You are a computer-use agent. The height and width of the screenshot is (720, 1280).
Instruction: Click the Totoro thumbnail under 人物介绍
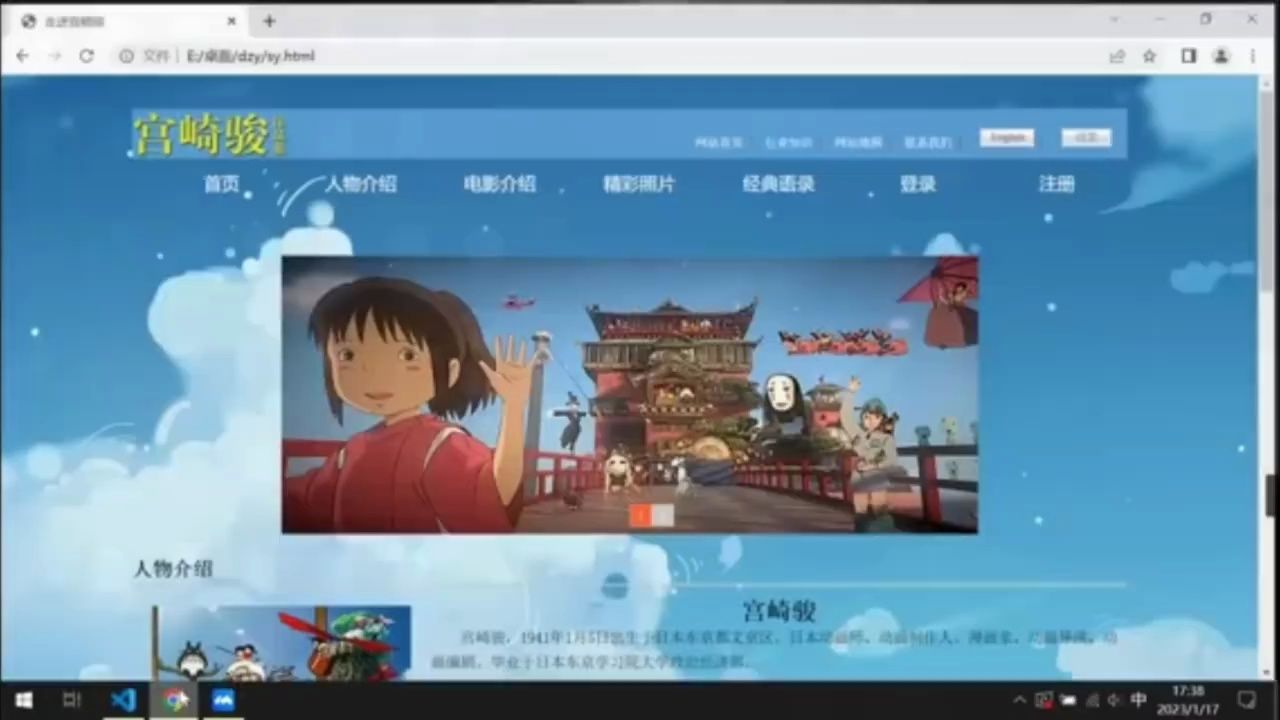pyautogui.click(x=282, y=643)
